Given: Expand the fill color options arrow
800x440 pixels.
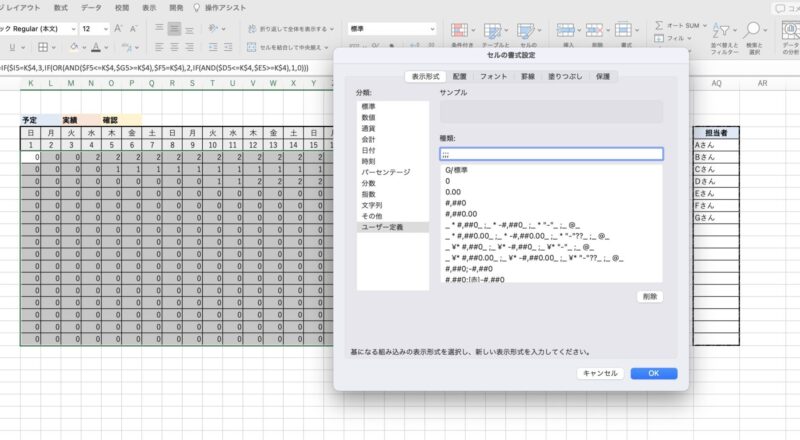Looking at the screenshot, I should pyautogui.click(x=84, y=47).
